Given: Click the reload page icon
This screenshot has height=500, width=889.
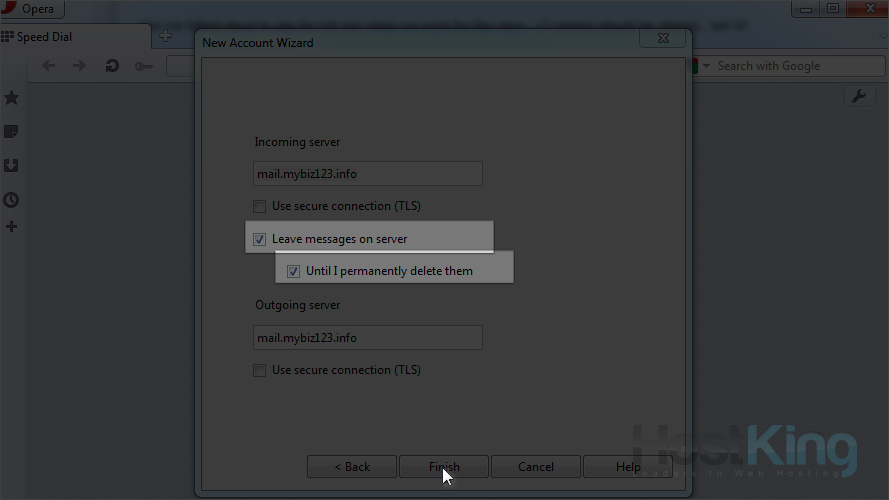Looking at the screenshot, I should click(112, 66).
